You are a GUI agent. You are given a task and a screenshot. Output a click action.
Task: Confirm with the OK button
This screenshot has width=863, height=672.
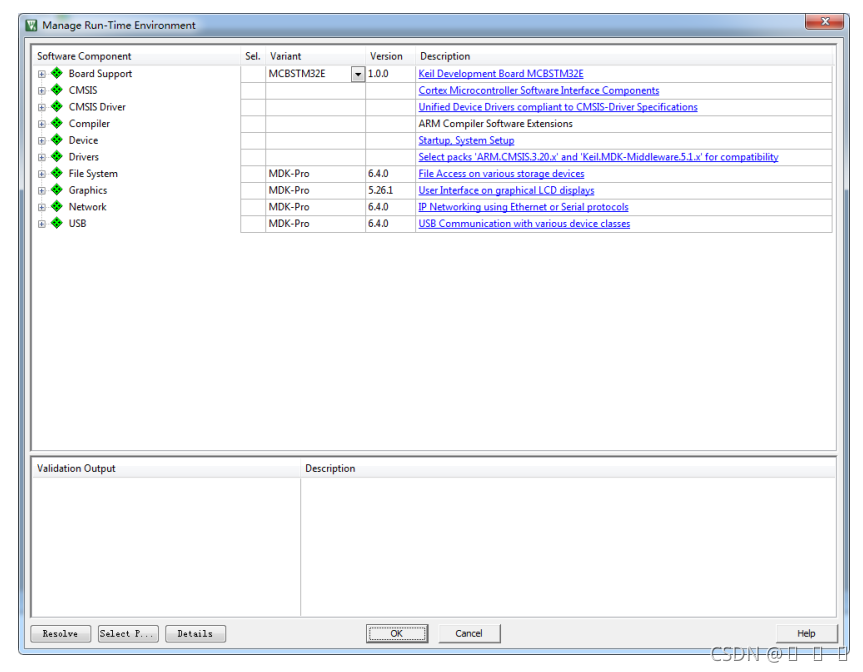coord(397,633)
